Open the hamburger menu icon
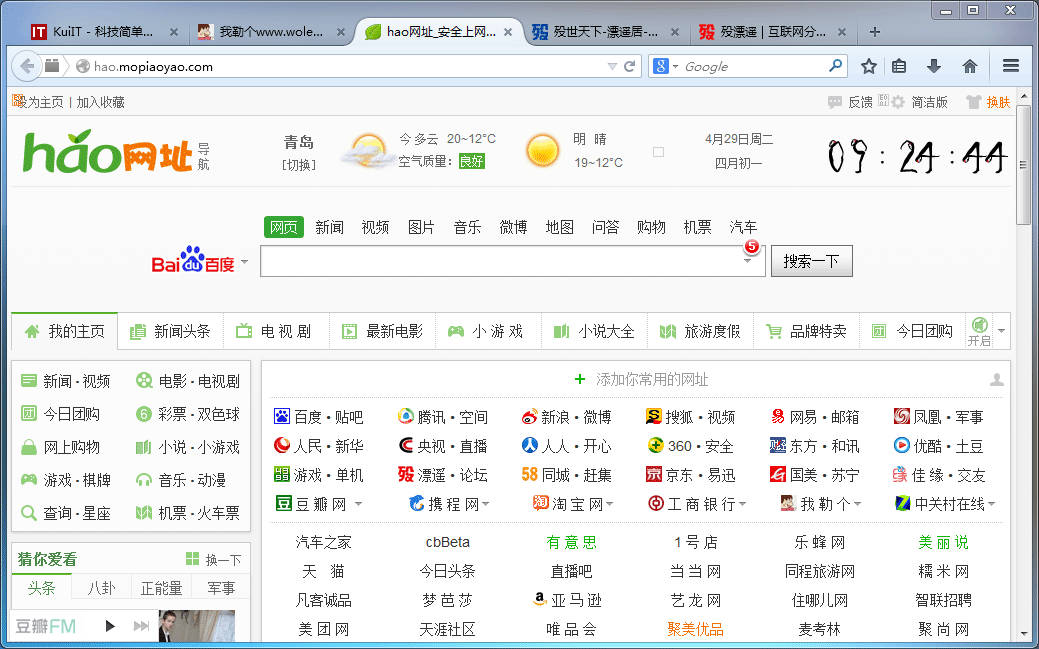 coord(1011,66)
